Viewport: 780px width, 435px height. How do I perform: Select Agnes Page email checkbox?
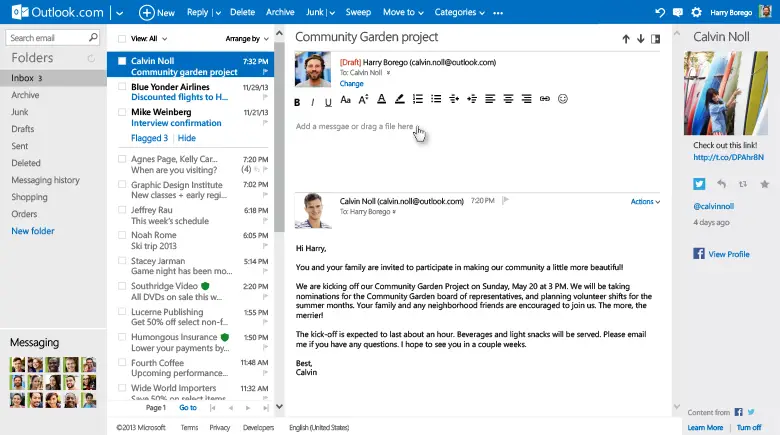click(x=121, y=159)
